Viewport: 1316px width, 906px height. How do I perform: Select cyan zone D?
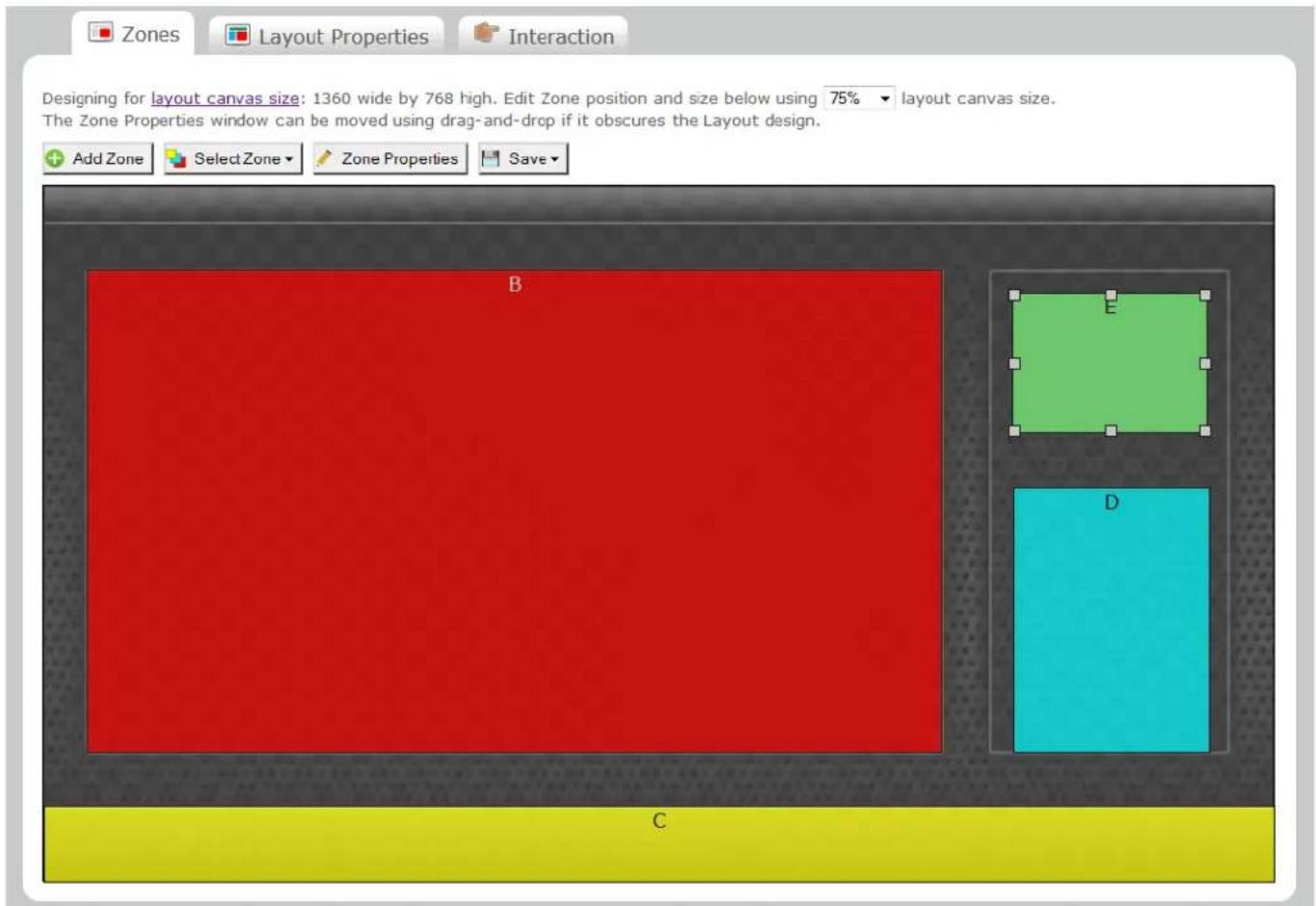click(x=1111, y=620)
